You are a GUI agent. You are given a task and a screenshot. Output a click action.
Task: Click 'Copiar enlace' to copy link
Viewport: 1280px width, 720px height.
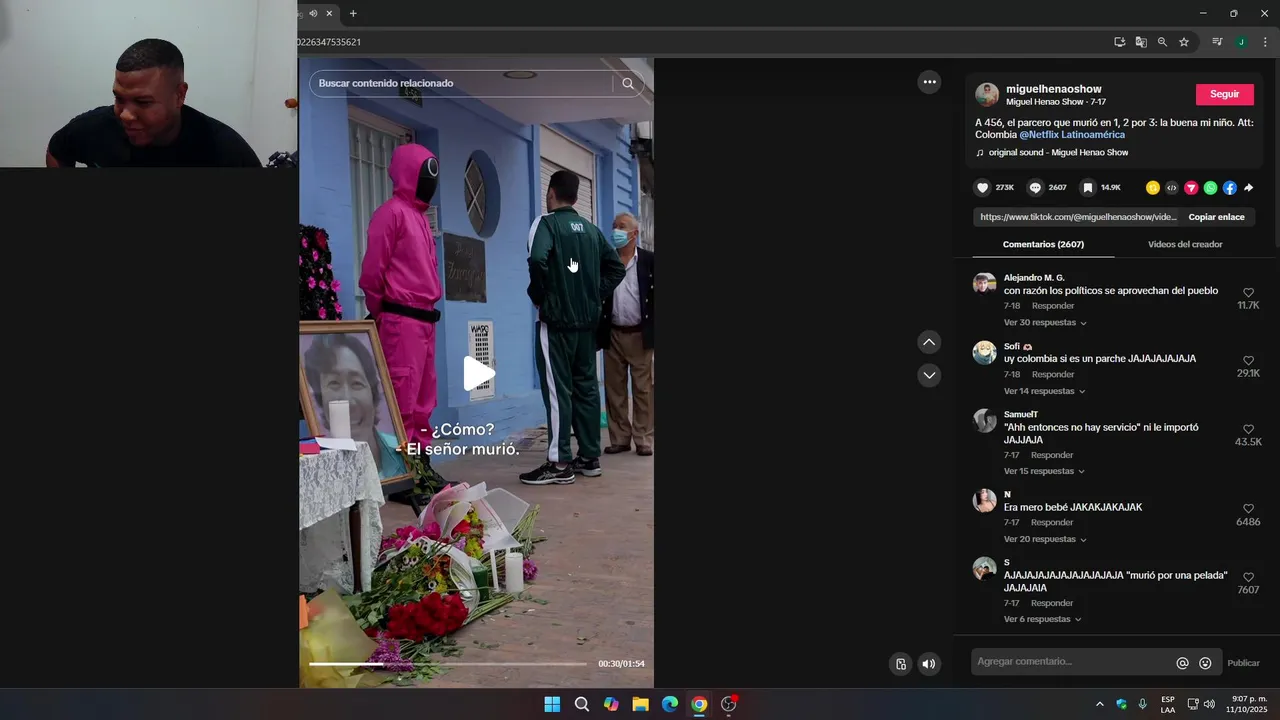(x=1216, y=217)
